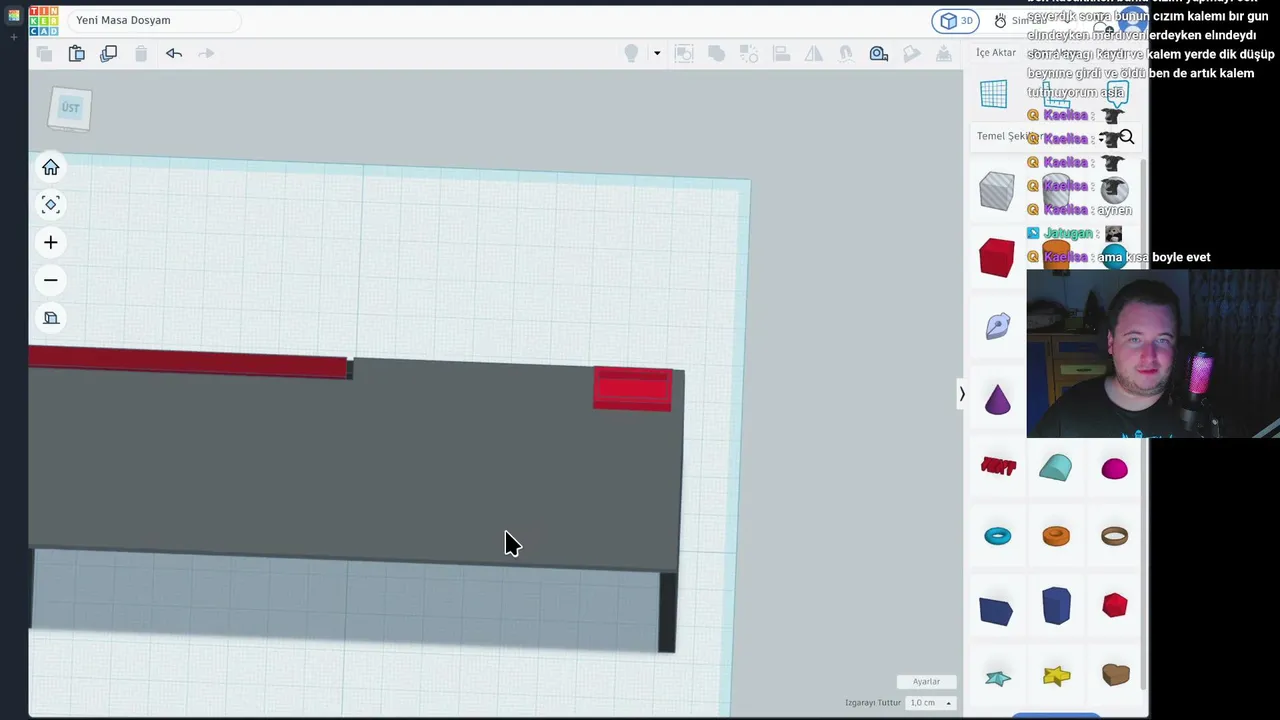Click the Delete trash can icon
Screen dimensions: 1280x720
point(141,53)
